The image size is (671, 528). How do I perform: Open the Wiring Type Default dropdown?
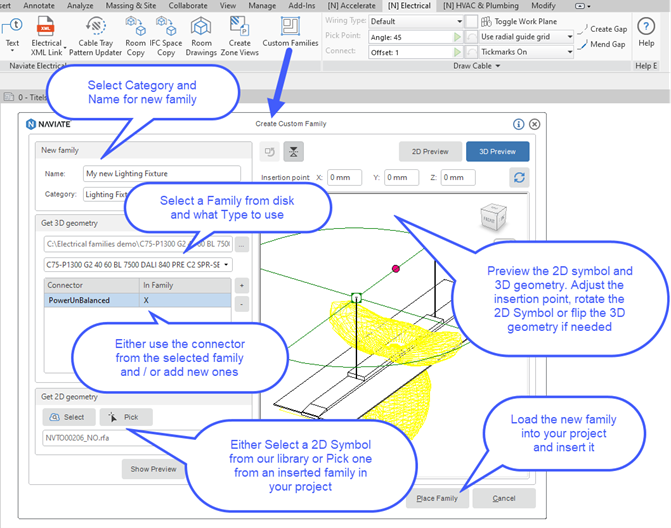click(x=416, y=21)
